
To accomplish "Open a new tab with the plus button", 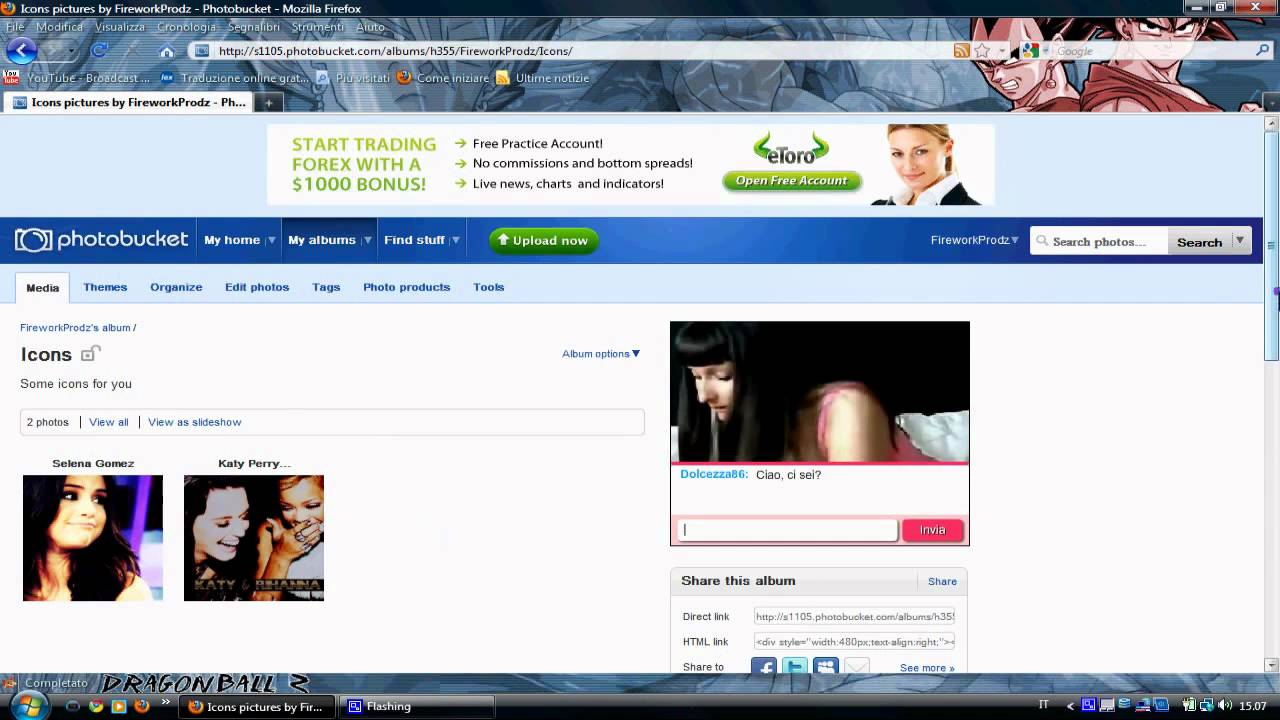I will [268, 102].
